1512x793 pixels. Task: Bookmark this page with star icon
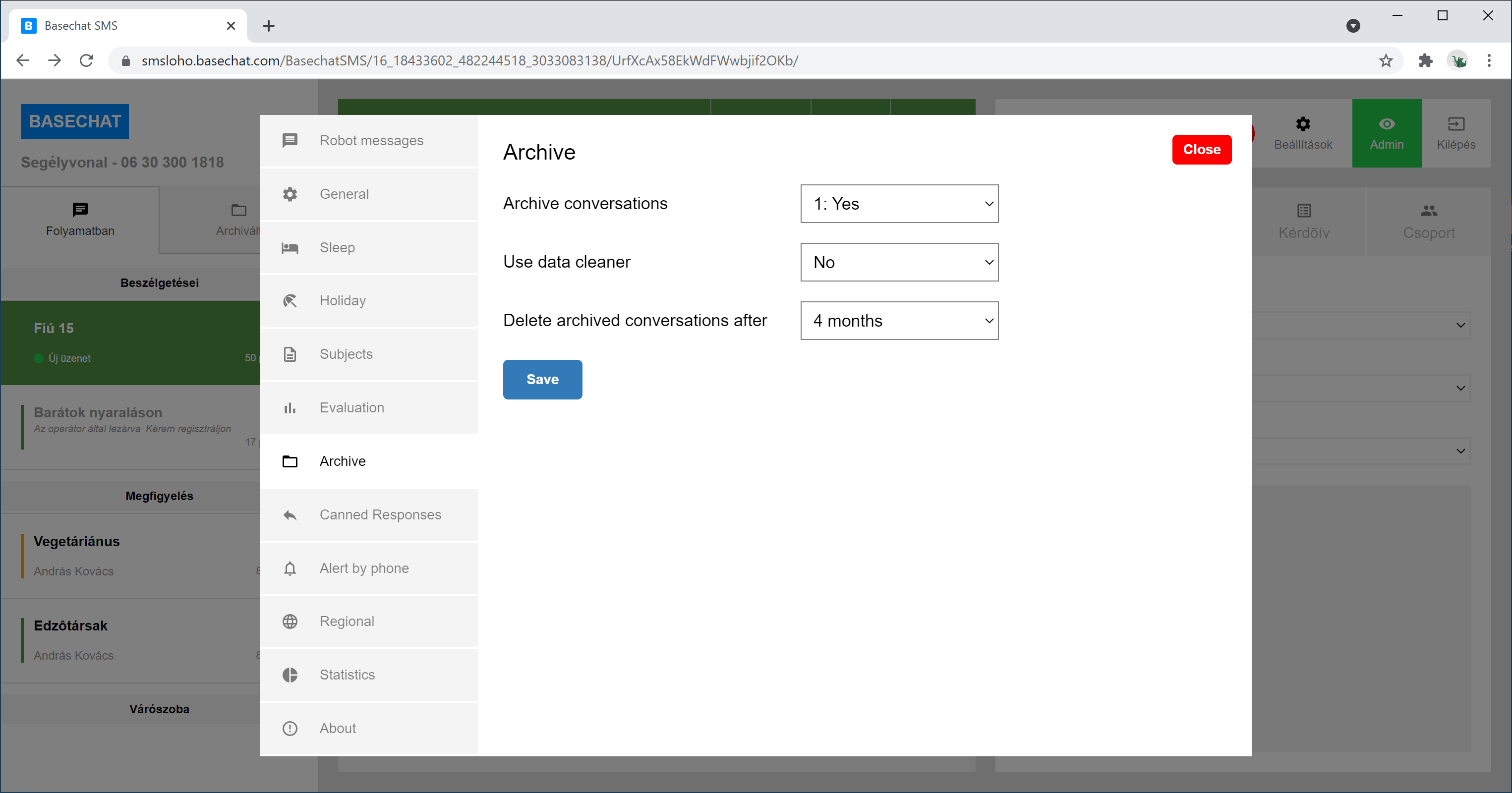click(1386, 60)
